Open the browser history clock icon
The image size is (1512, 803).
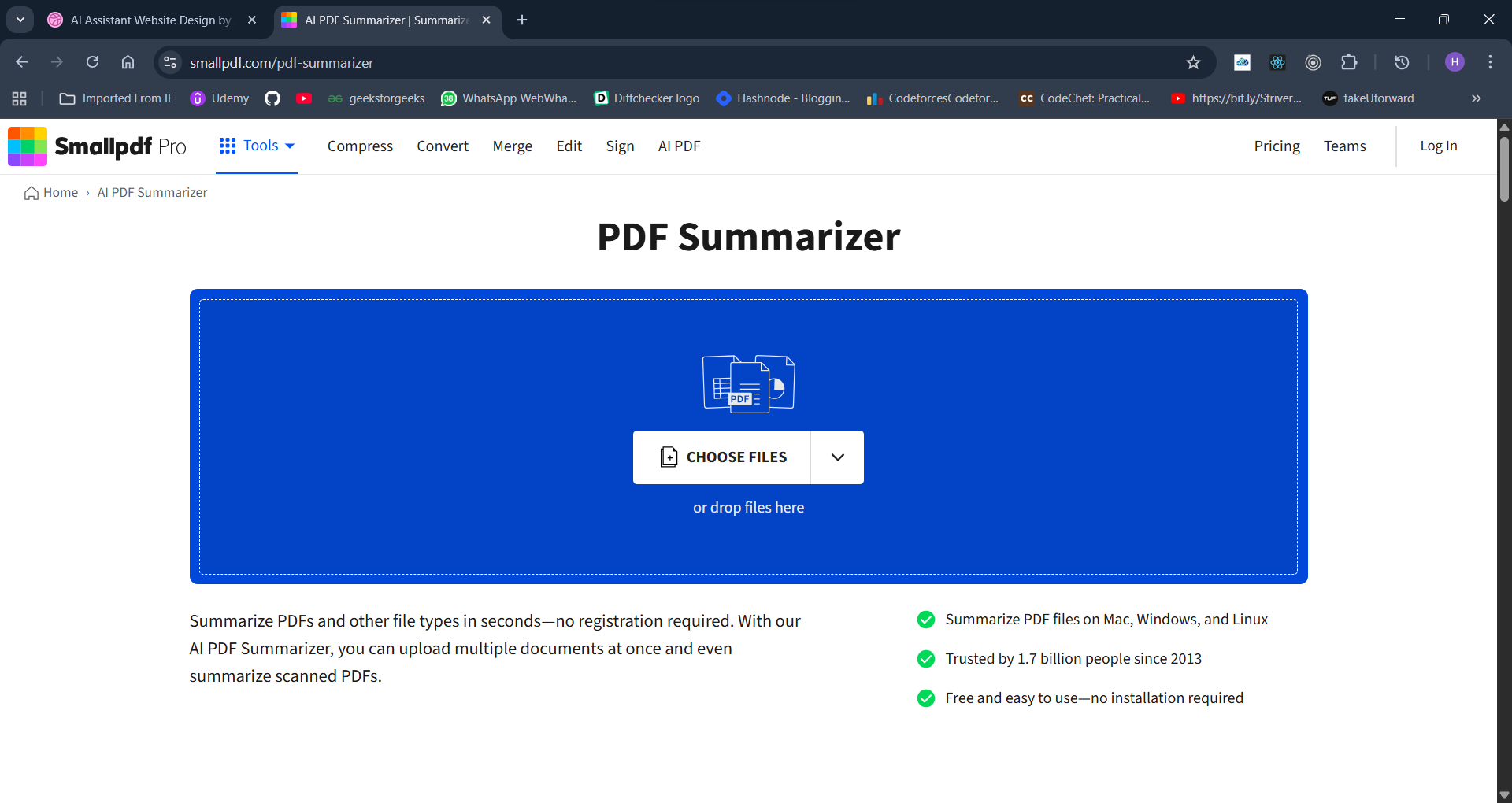[x=1402, y=62]
